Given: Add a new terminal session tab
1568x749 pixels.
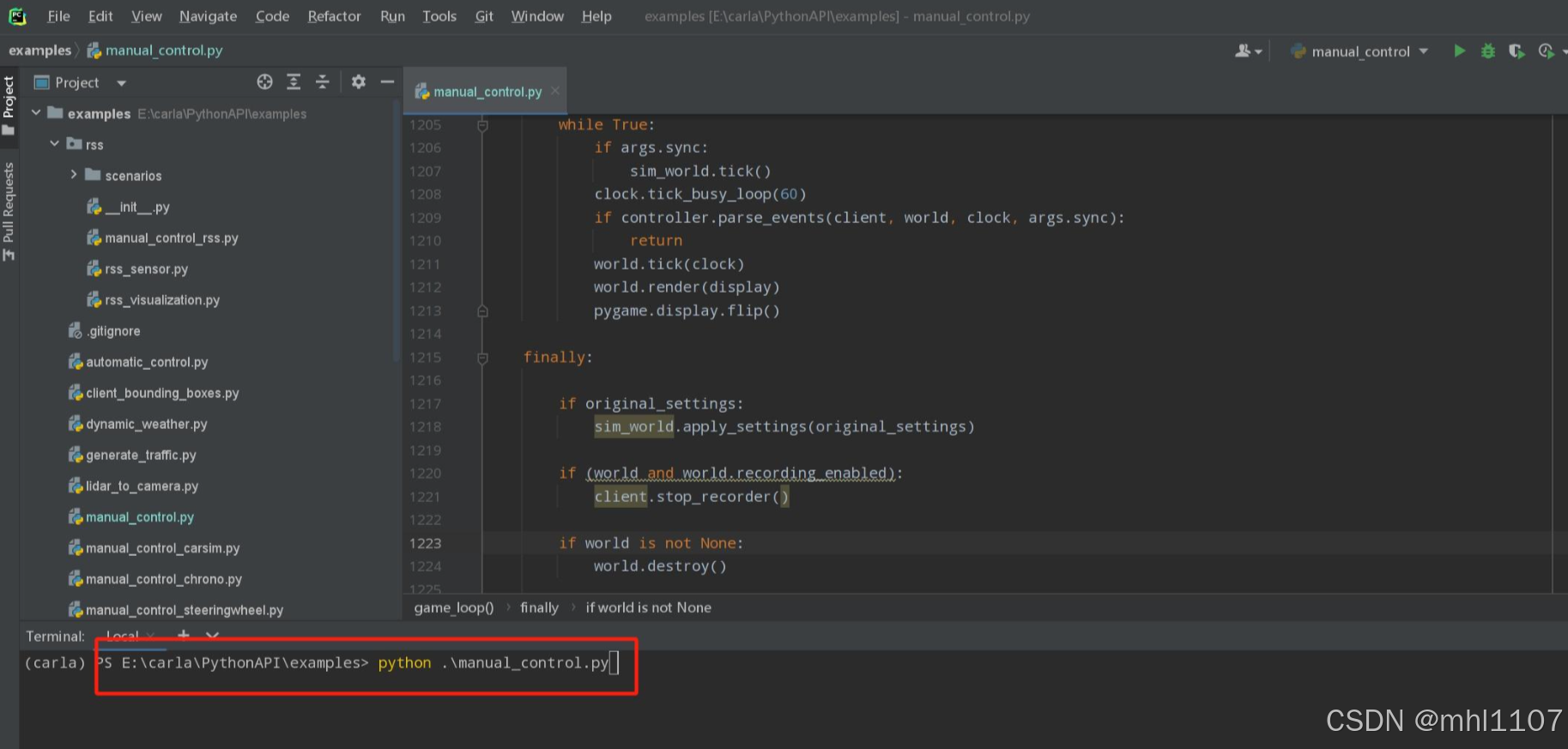Looking at the screenshot, I should (183, 635).
